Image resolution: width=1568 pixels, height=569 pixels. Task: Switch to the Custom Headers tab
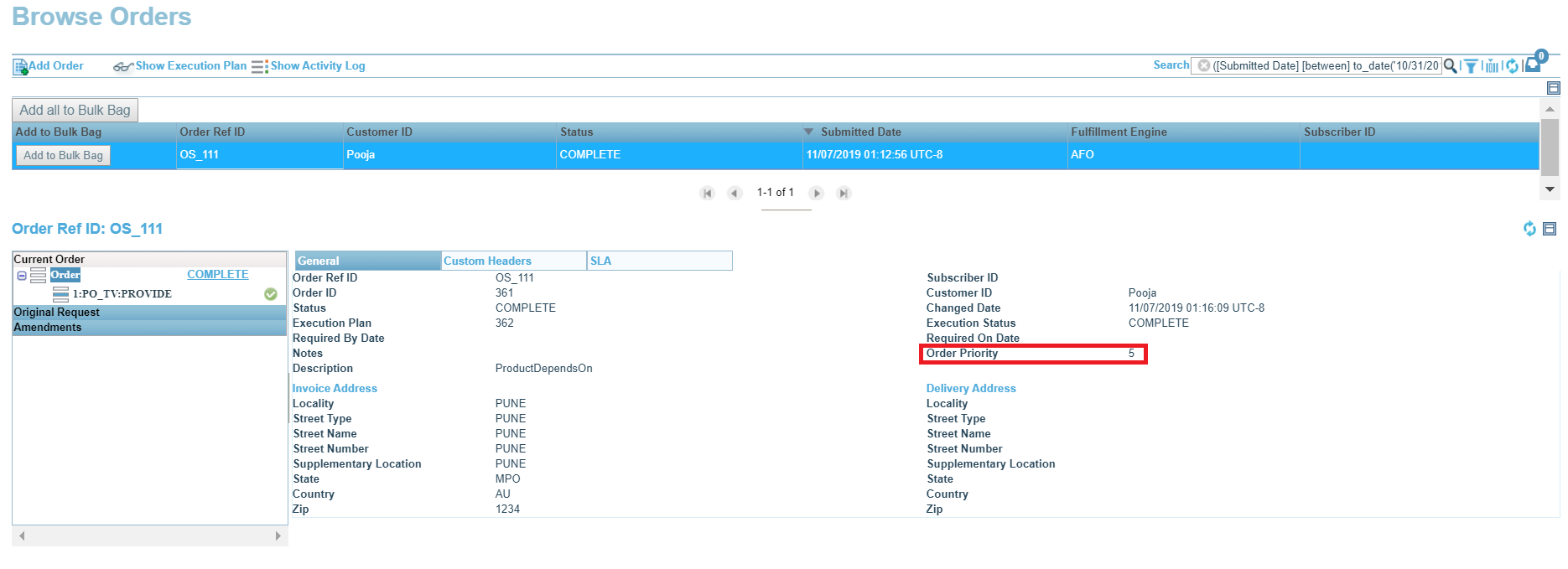tap(514, 261)
